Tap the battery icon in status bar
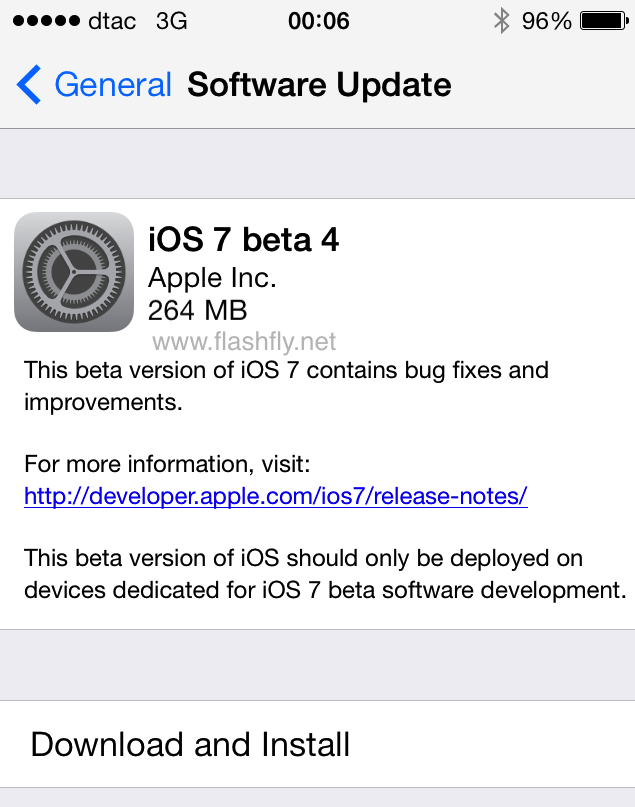Screen dimensions: 635x807 click(604, 21)
